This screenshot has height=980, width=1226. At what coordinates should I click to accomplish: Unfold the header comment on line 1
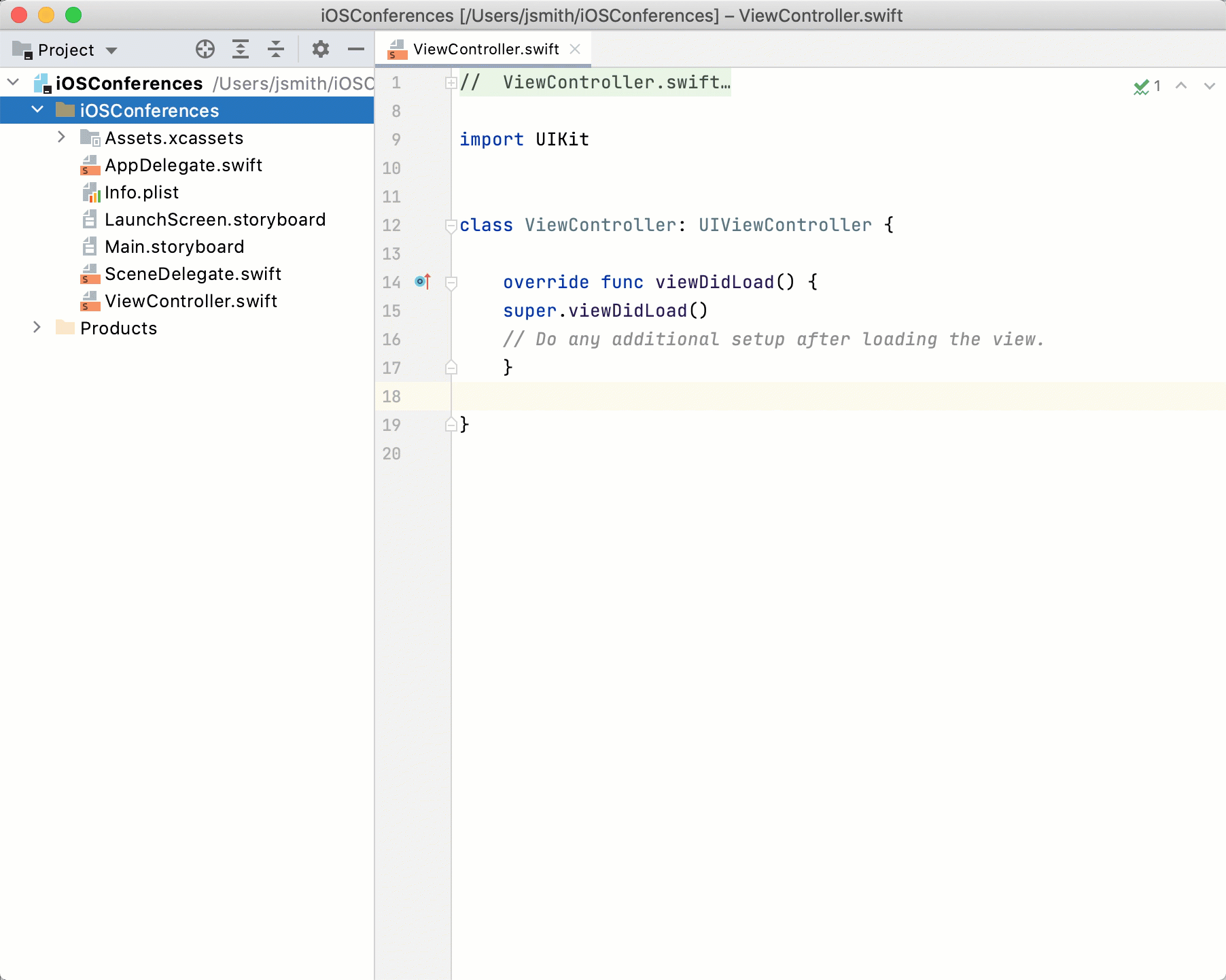(x=451, y=83)
